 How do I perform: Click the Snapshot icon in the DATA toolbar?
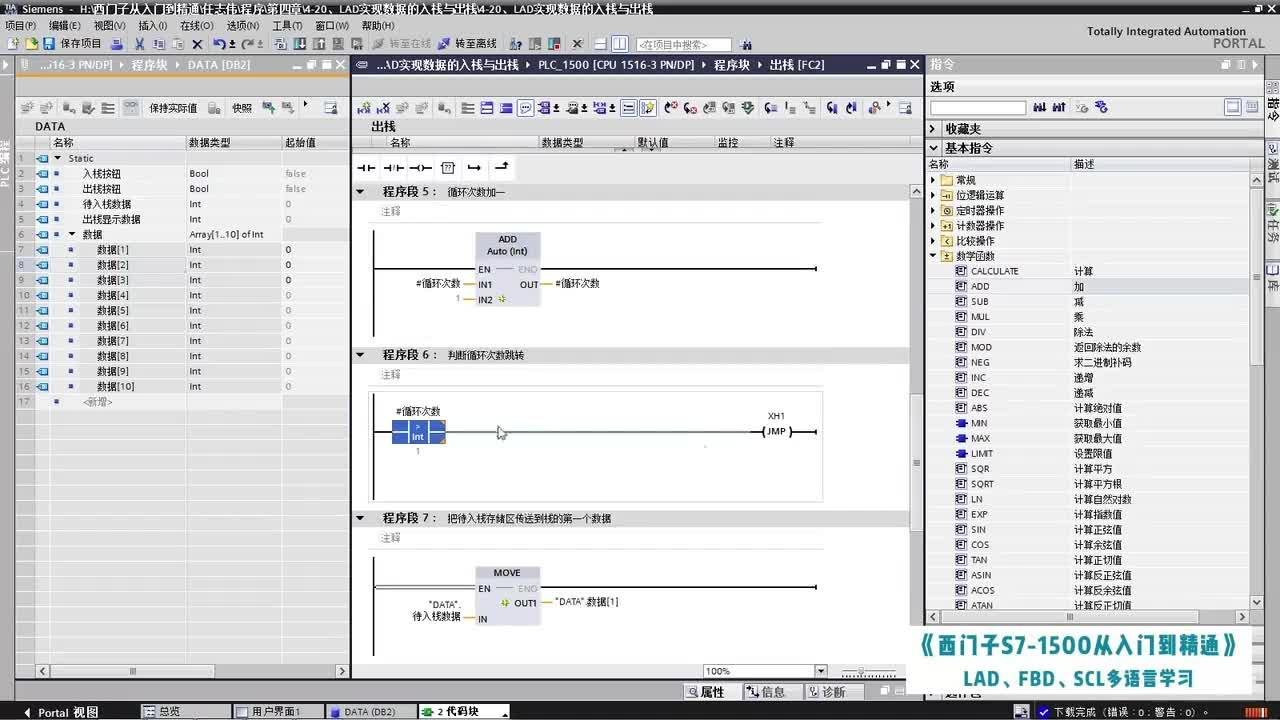tap(242, 108)
